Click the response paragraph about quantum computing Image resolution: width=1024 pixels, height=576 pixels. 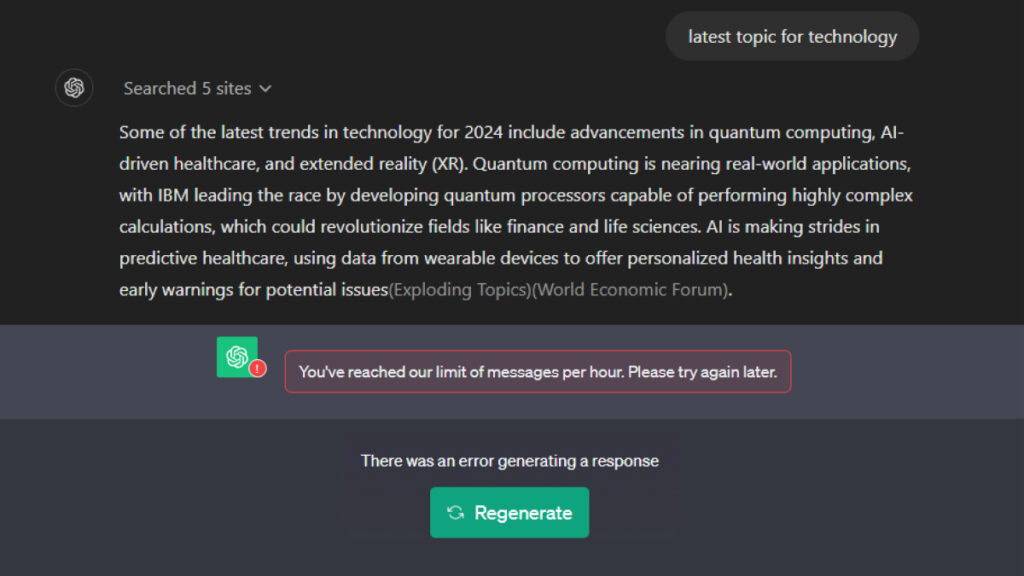click(x=515, y=211)
